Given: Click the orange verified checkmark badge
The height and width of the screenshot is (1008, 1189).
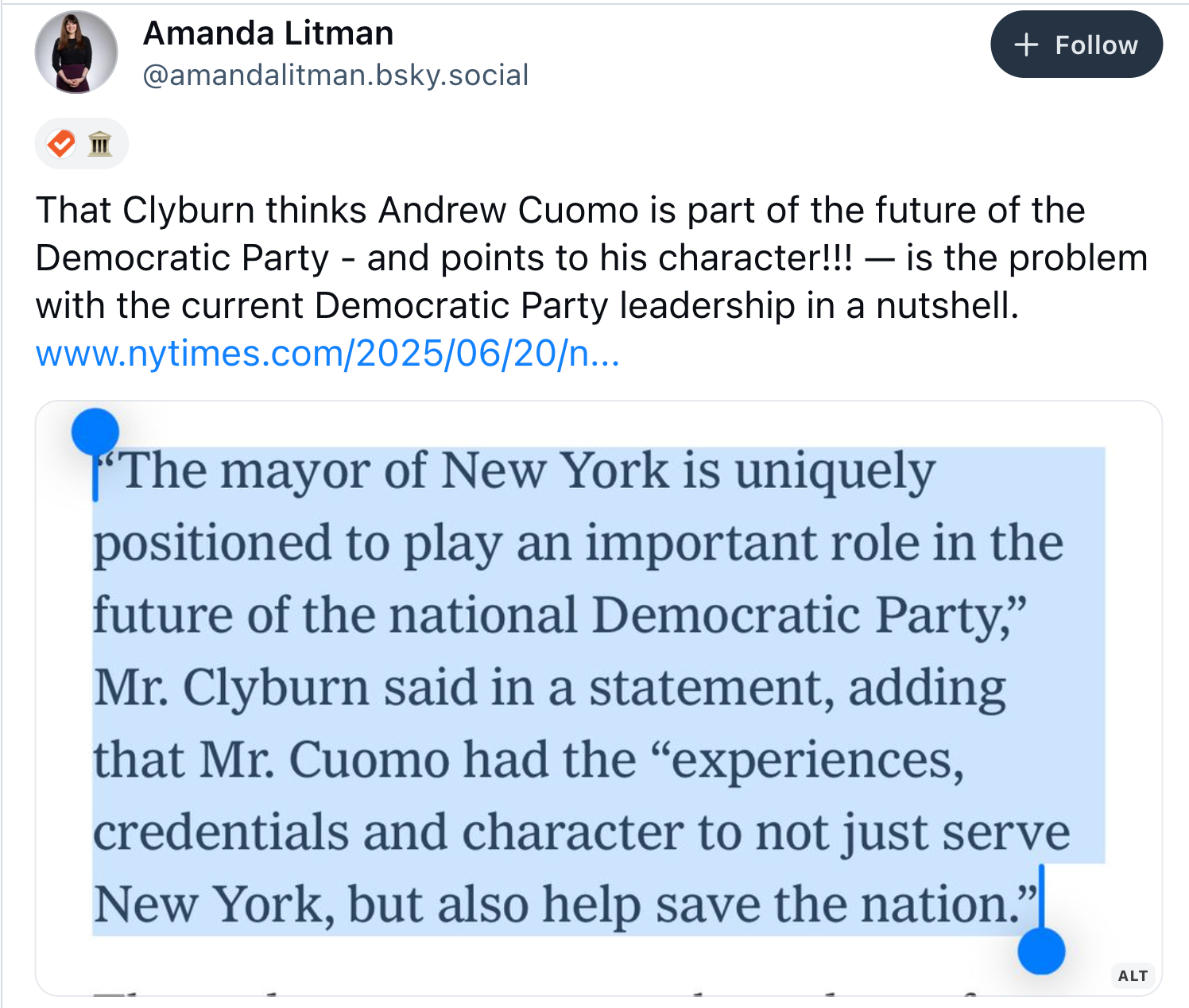Looking at the screenshot, I should (x=61, y=144).
